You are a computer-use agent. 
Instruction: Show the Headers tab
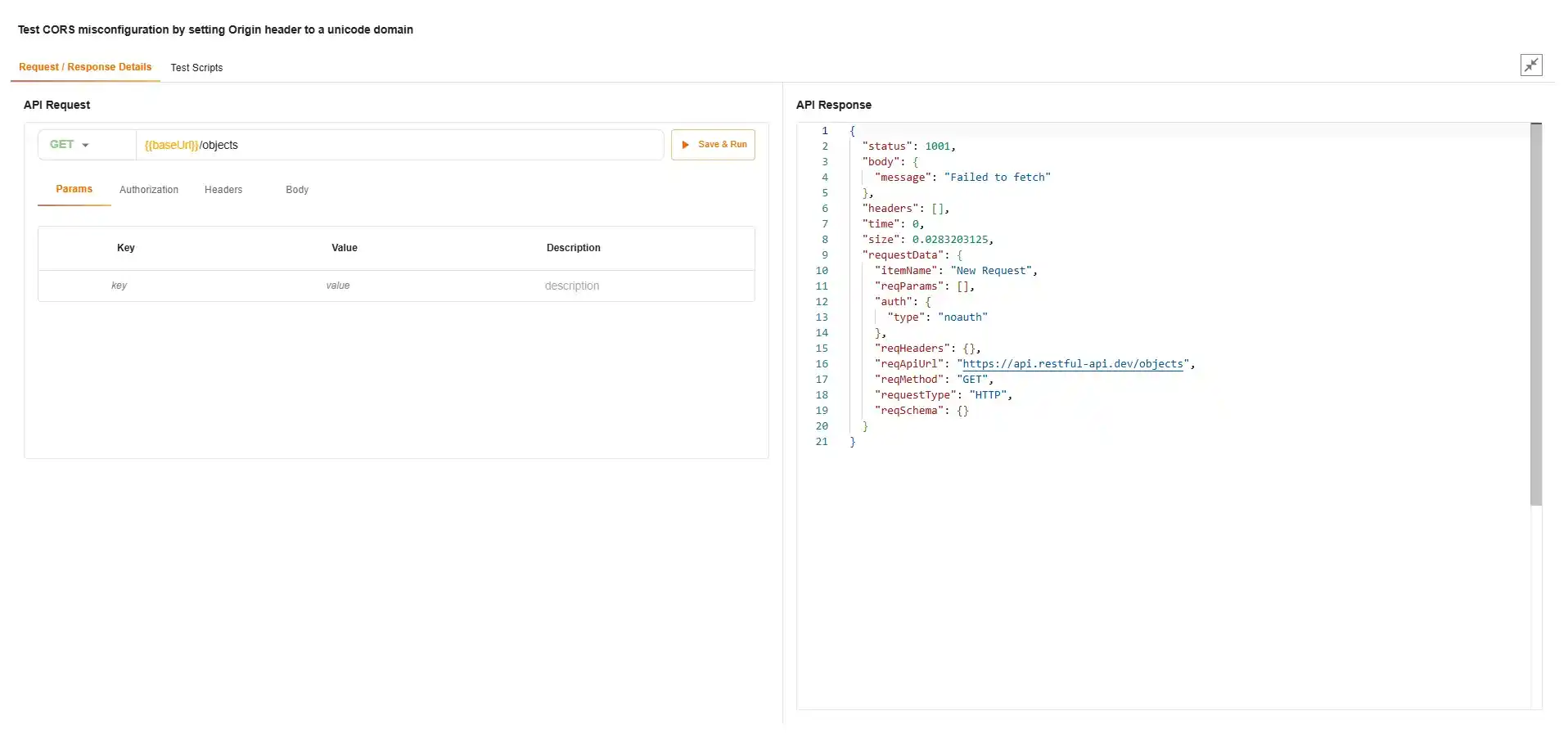pos(223,190)
